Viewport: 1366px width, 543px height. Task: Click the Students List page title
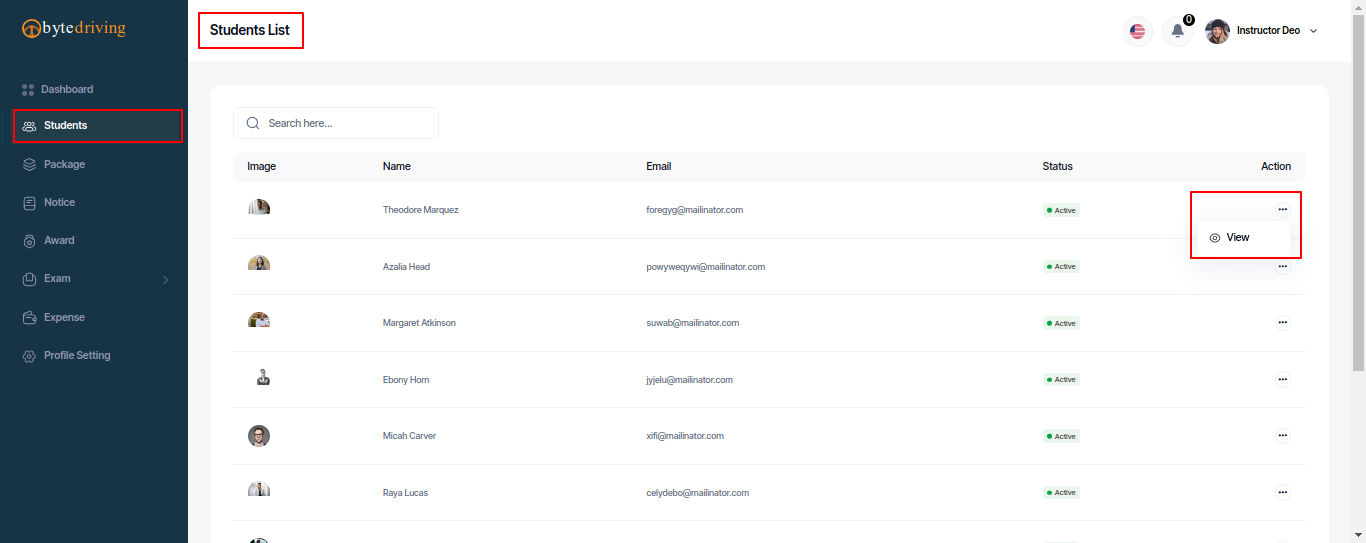[x=250, y=30]
